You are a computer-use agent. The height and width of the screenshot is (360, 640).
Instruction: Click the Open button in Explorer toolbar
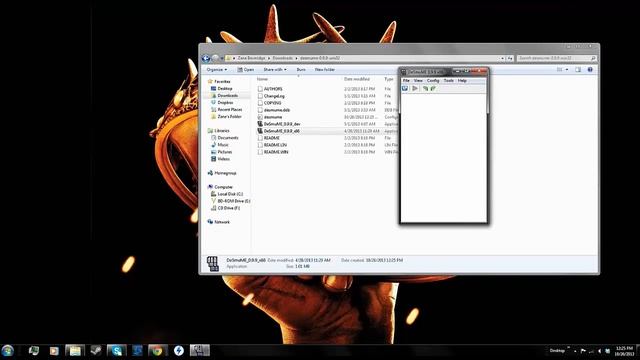click(246, 69)
